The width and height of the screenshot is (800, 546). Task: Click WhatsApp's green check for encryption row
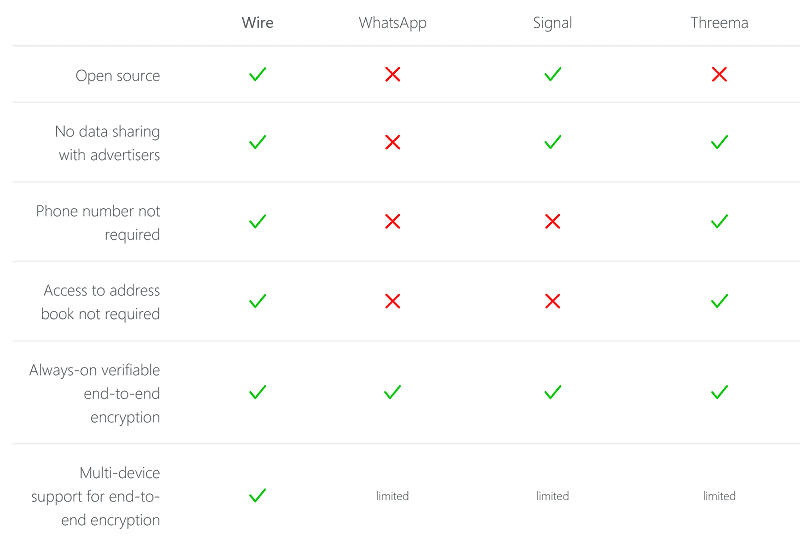[393, 392]
